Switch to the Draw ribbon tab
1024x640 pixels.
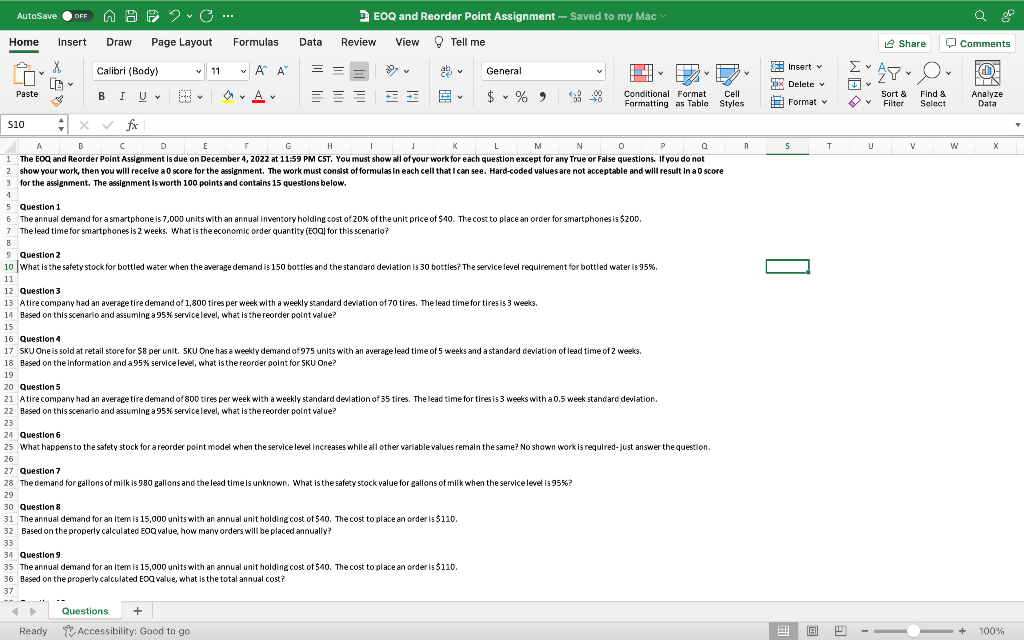coord(119,42)
